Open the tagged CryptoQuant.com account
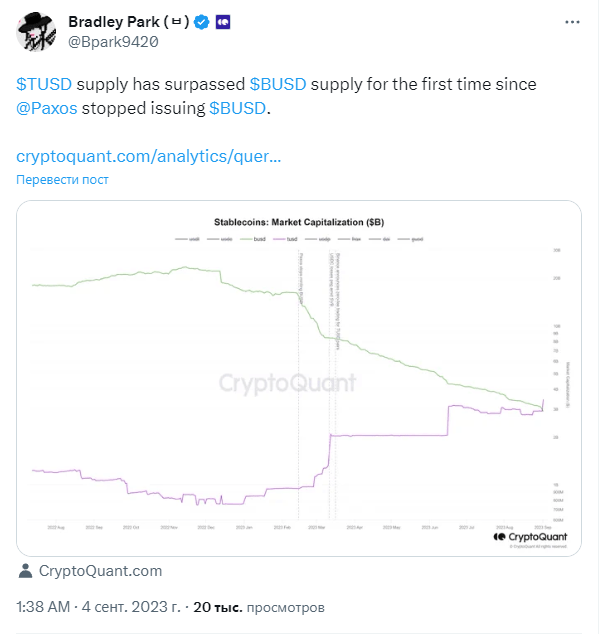 [x=100, y=571]
